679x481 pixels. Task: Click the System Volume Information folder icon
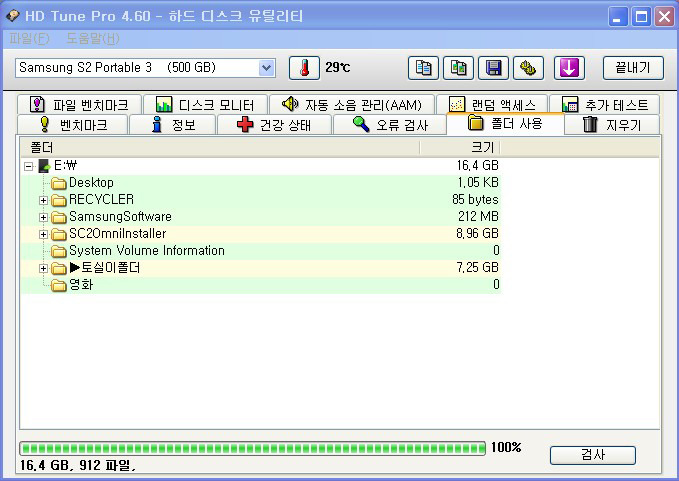(x=58, y=251)
